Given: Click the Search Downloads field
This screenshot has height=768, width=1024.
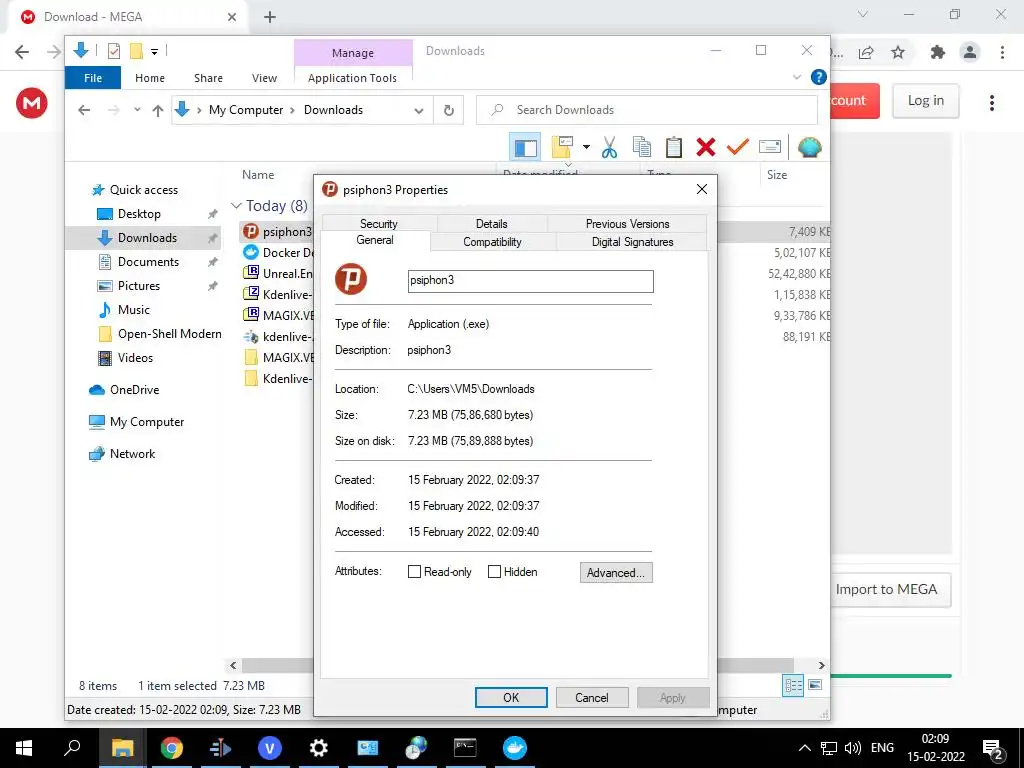Looking at the screenshot, I should [x=647, y=110].
